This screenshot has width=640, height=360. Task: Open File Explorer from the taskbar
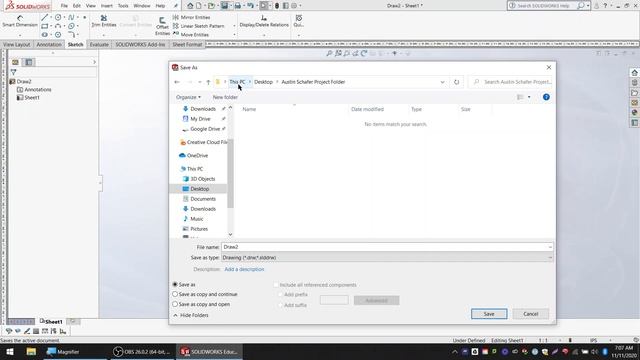[x=31, y=351]
